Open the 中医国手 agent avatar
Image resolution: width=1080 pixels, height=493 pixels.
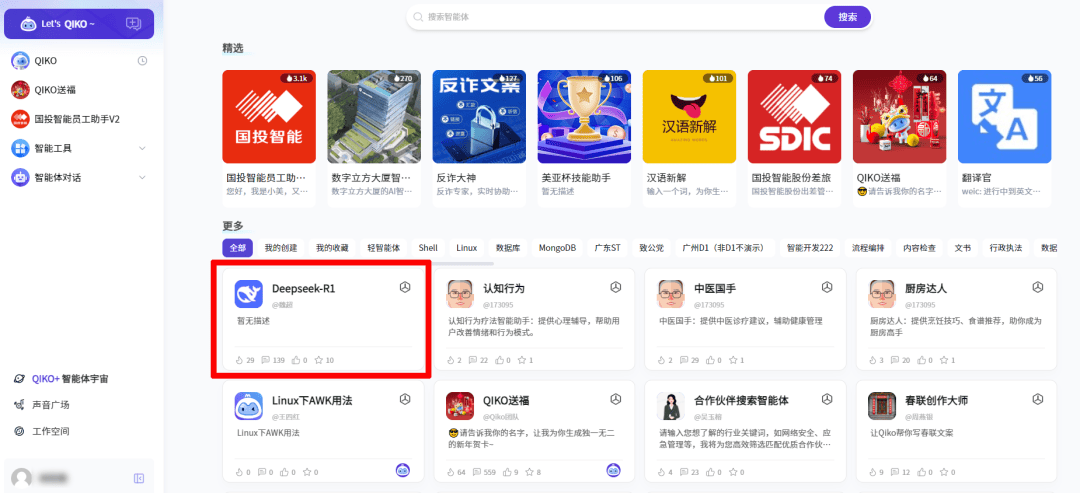click(x=670, y=293)
